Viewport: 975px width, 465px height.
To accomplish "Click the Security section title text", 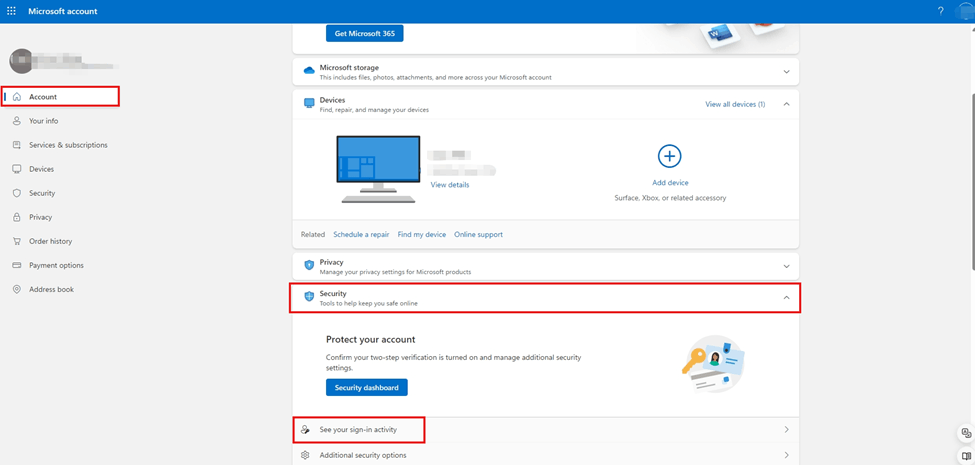I will (x=333, y=293).
